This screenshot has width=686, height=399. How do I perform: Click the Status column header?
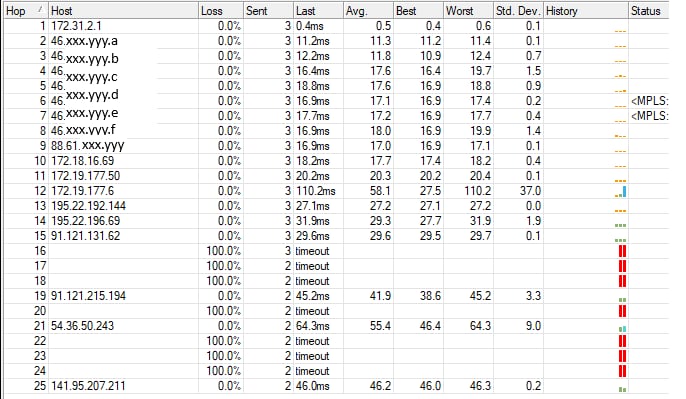pyautogui.click(x=648, y=10)
